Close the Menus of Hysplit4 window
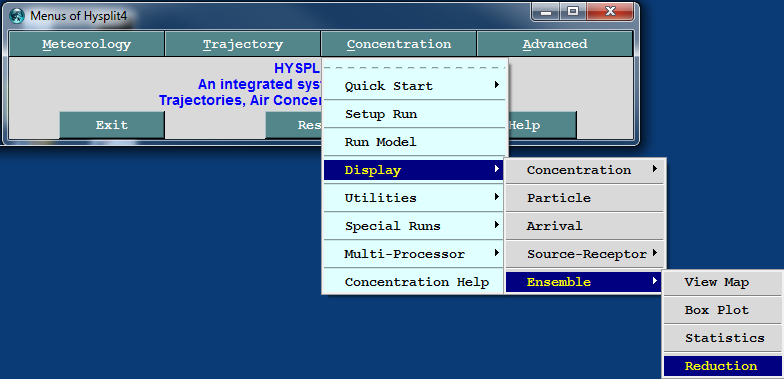784x379 pixels. [610, 12]
